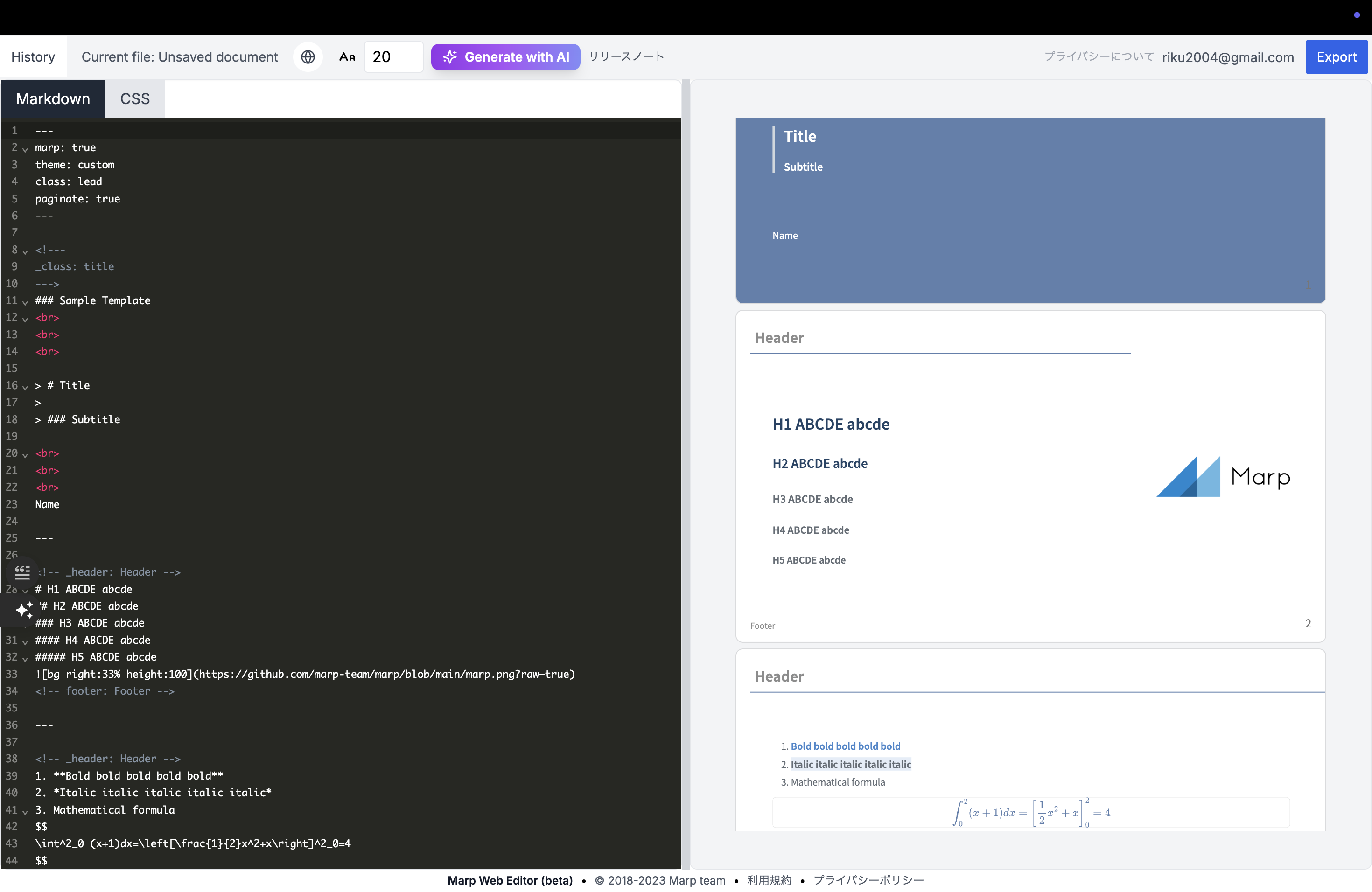Click the font size input showing 20

(x=393, y=56)
